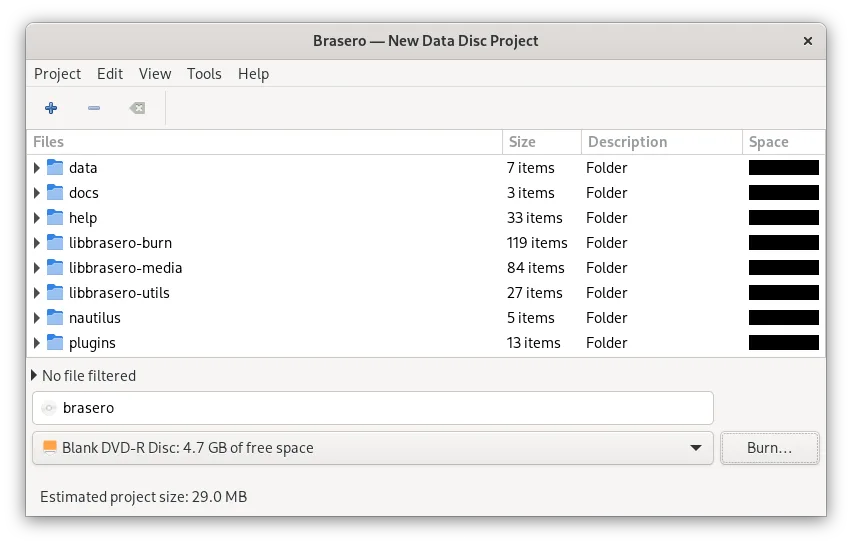Screen dimensions: 852x545
Task: Click the blue plus add files icon
Action: (x=51, y=108)
